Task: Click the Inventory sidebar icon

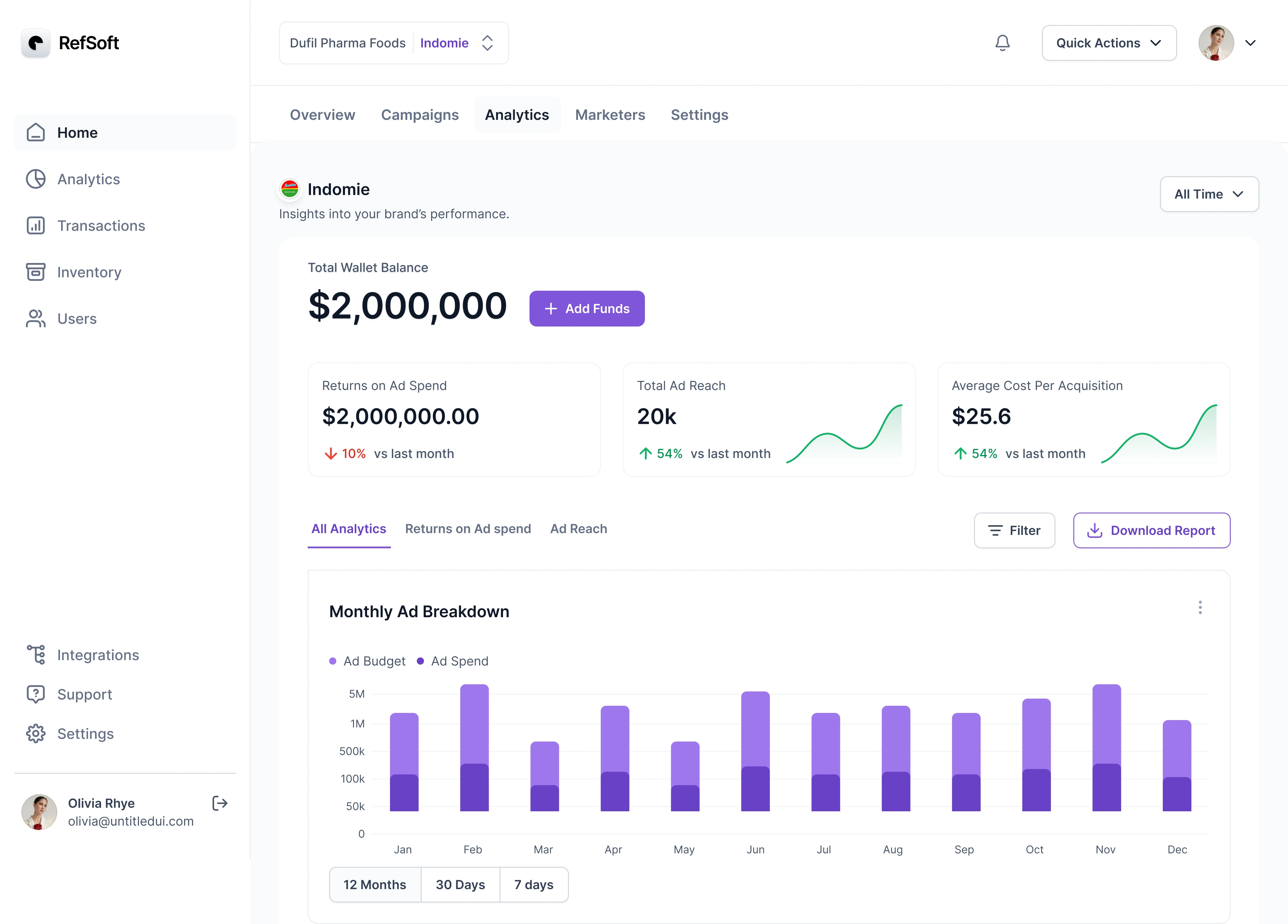Action: (36, 272)
